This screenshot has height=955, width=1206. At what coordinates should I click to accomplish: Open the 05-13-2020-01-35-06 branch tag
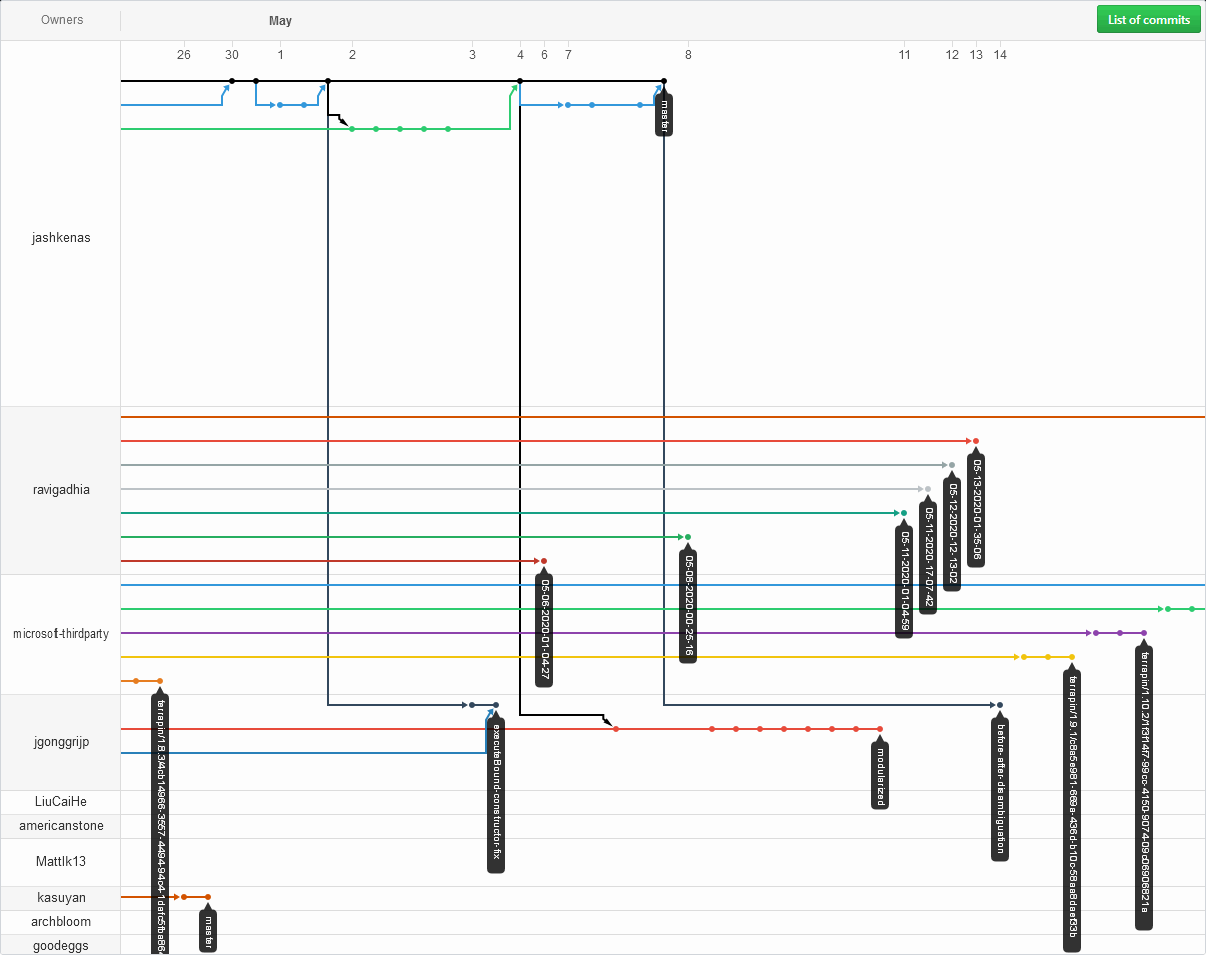[976, 510]
